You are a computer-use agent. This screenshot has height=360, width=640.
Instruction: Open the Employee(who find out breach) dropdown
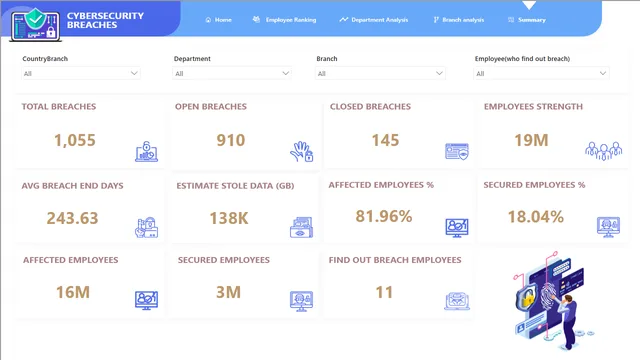(x=541, y=73)
